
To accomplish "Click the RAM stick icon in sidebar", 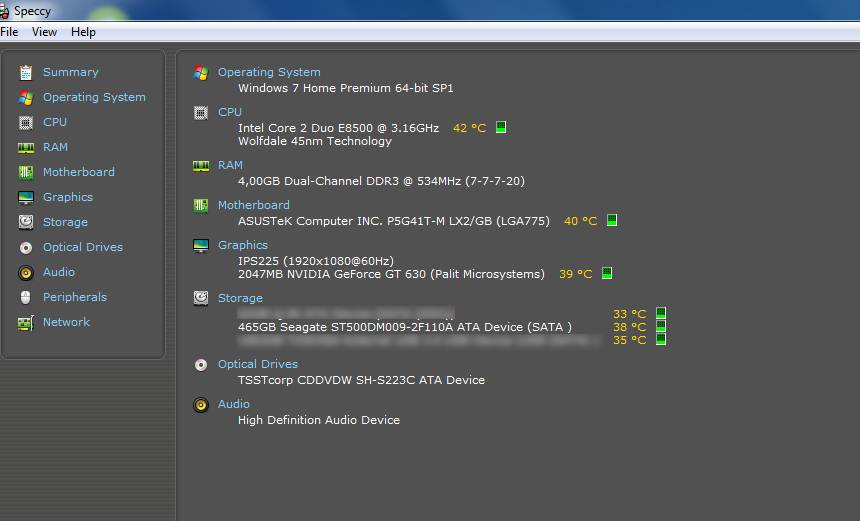I will click(26, 148).
